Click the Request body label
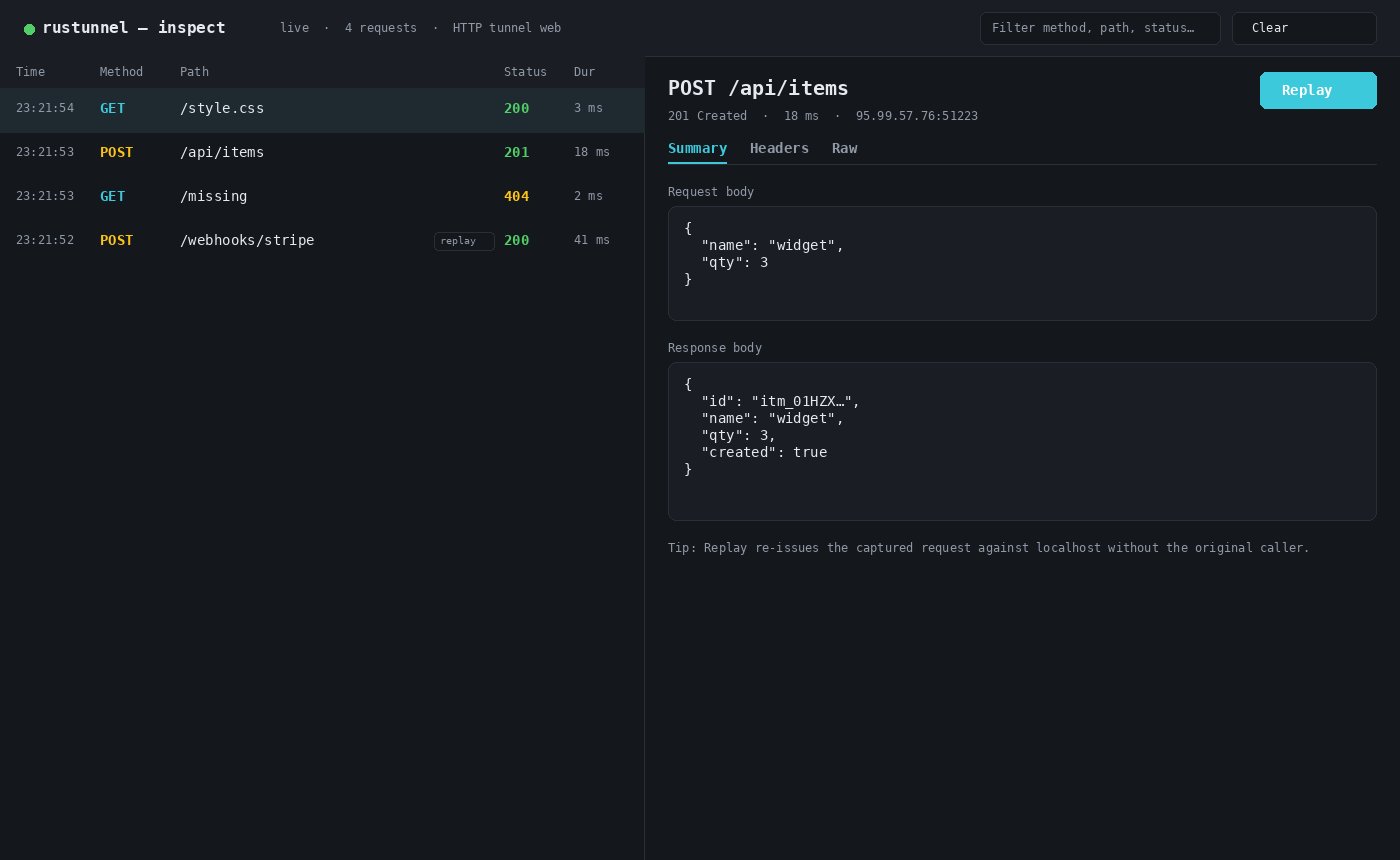 (x=711, y=192)
